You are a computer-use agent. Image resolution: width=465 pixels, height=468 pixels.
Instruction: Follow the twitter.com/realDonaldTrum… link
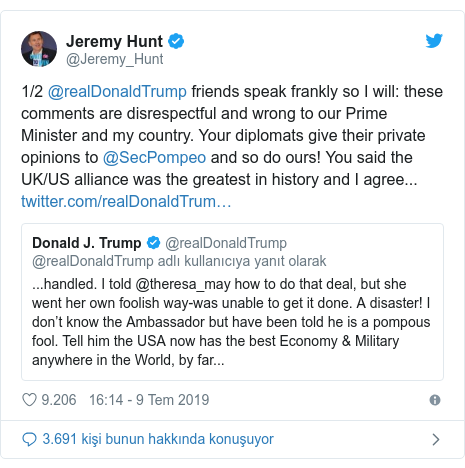point(126,201)
